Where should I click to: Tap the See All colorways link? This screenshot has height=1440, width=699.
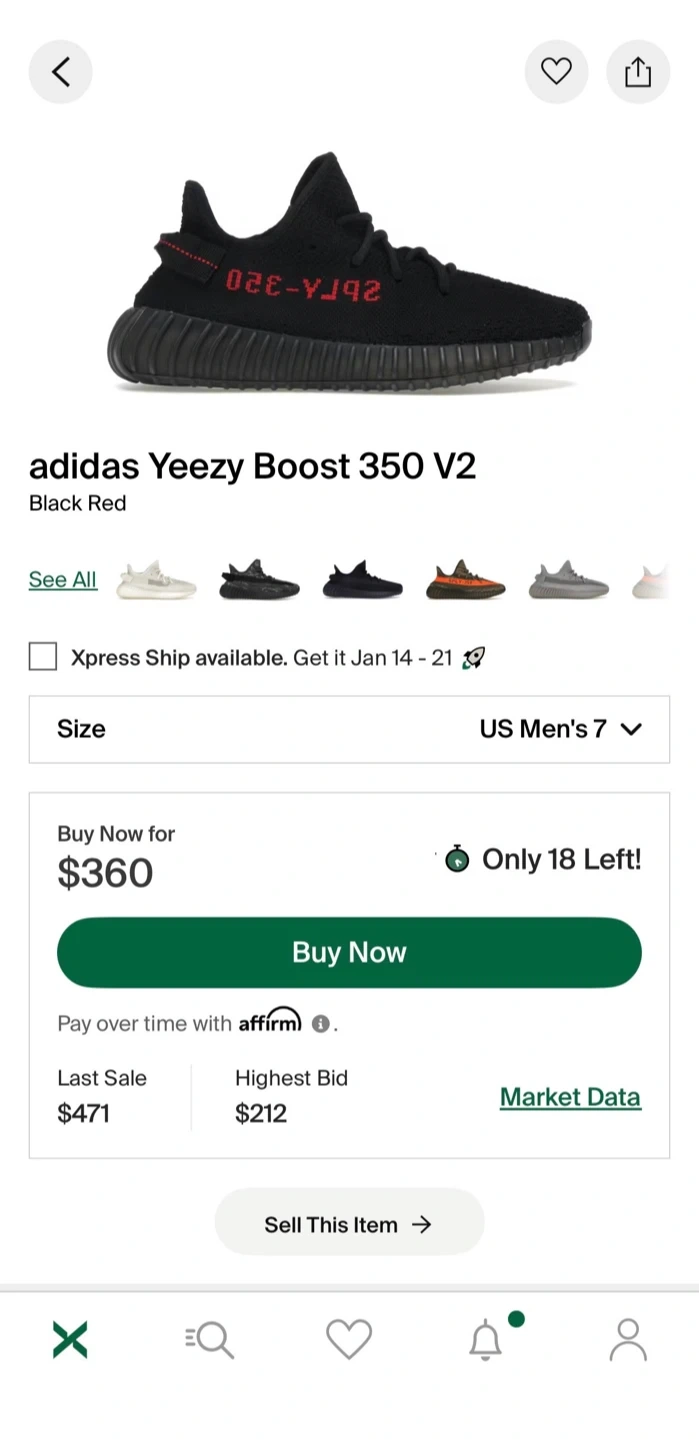point(63,580)
